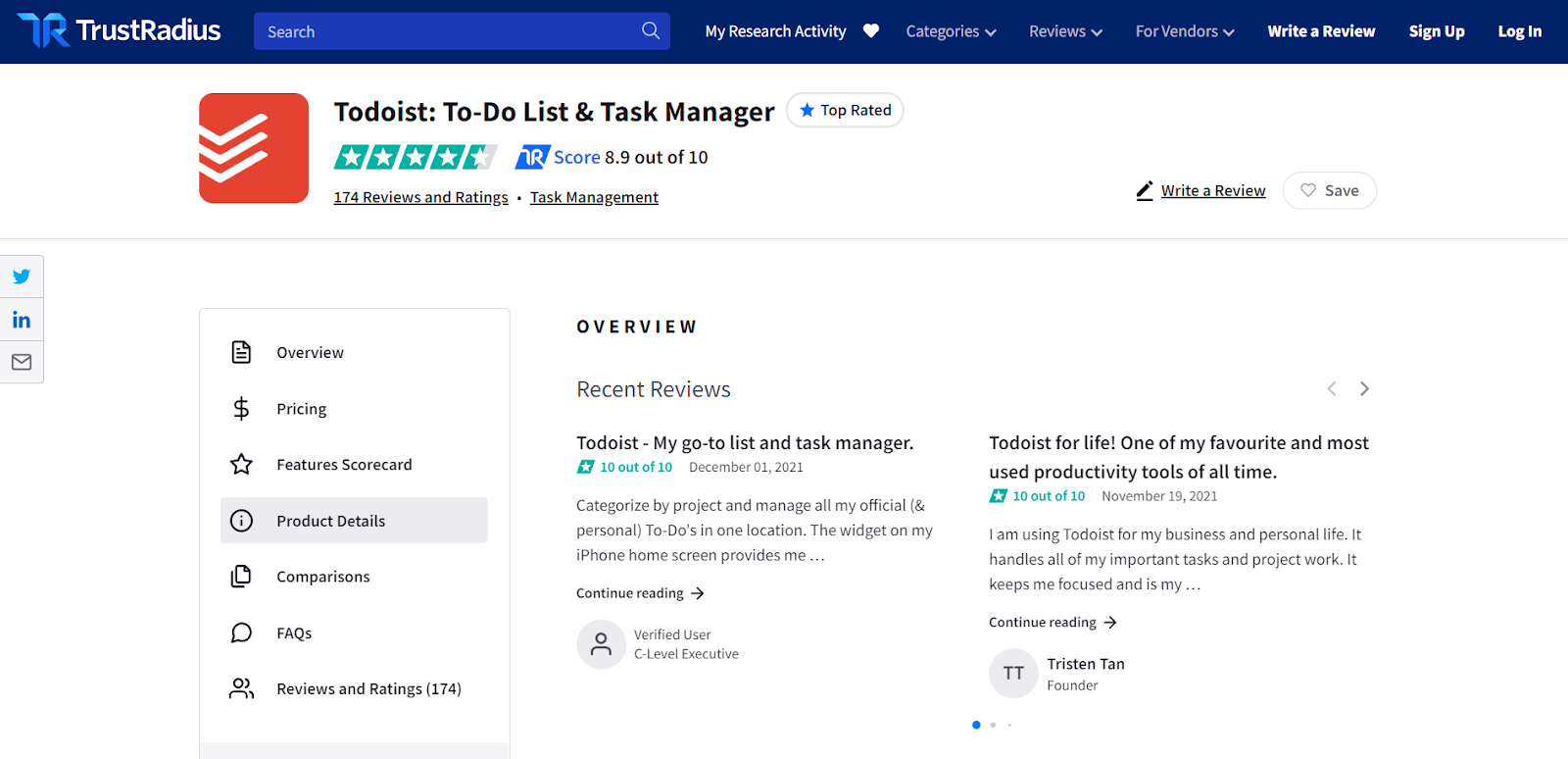Expand the Categories dropdown menu
The height and width of the screenshot is (759, 1568).
tap(951, 31)
